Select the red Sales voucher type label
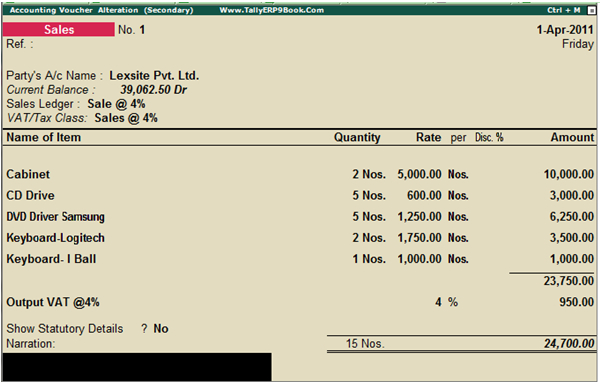The height and width of the screenshot is (385, 600). [59, 29]
